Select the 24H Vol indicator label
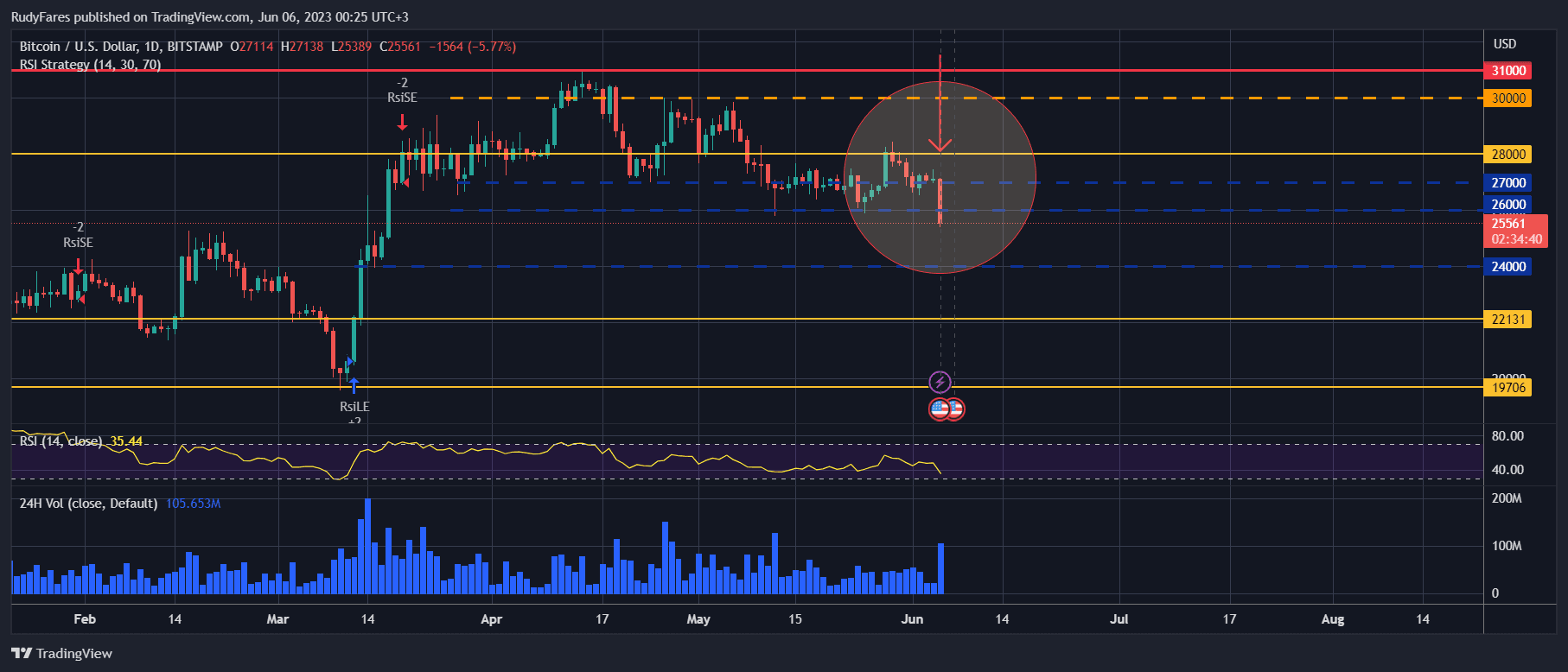This screenshot has height=672, width=1568. click(88, 504)
